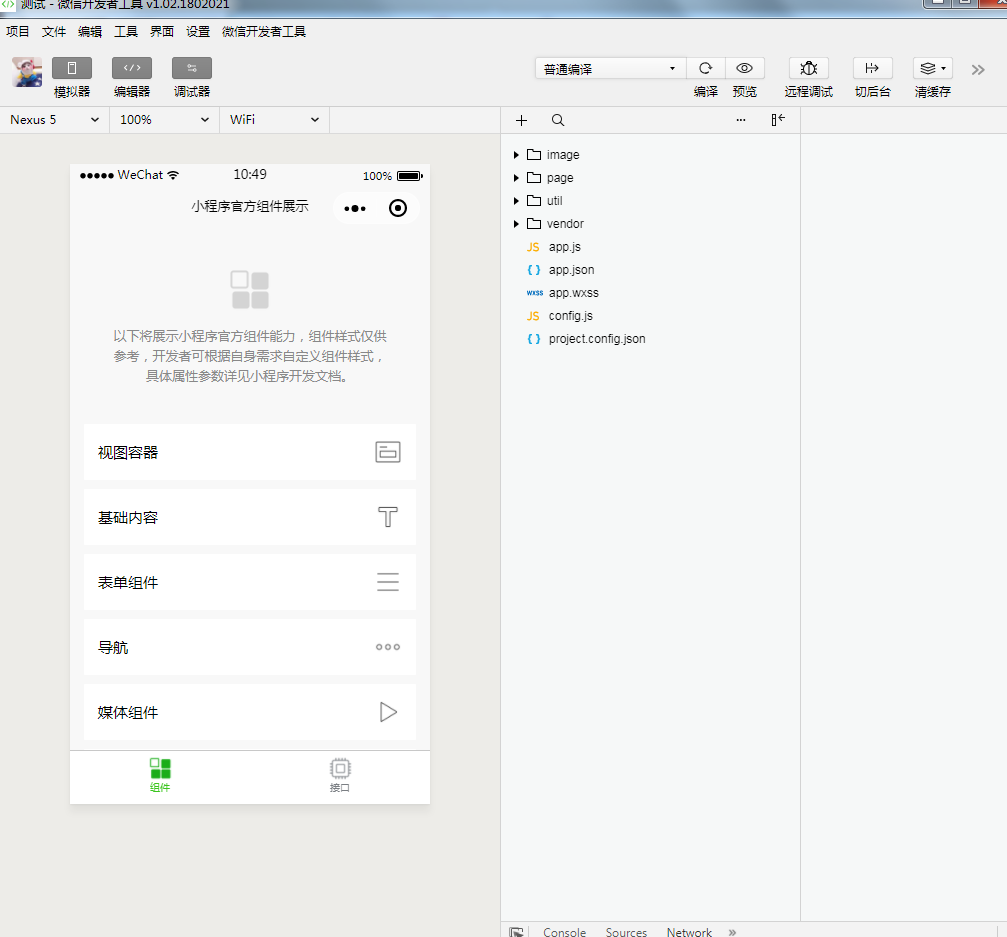Viewport: 1007px width, 937px height.
Task: Open file tree more options ellipsis
Action: click(x=740, y=120)
